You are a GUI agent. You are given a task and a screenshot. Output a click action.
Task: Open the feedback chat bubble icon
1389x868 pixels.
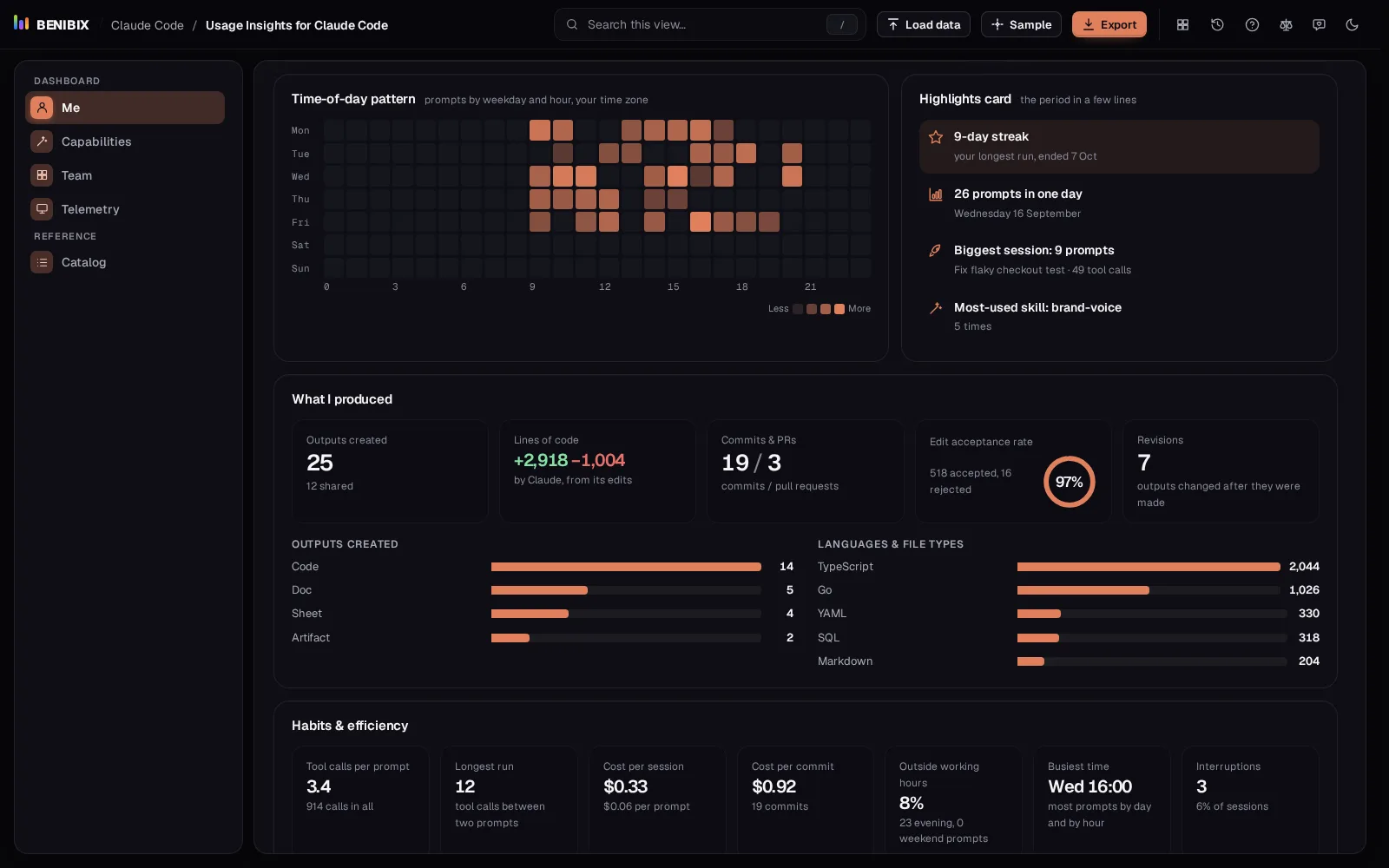tap(1319, 24)
